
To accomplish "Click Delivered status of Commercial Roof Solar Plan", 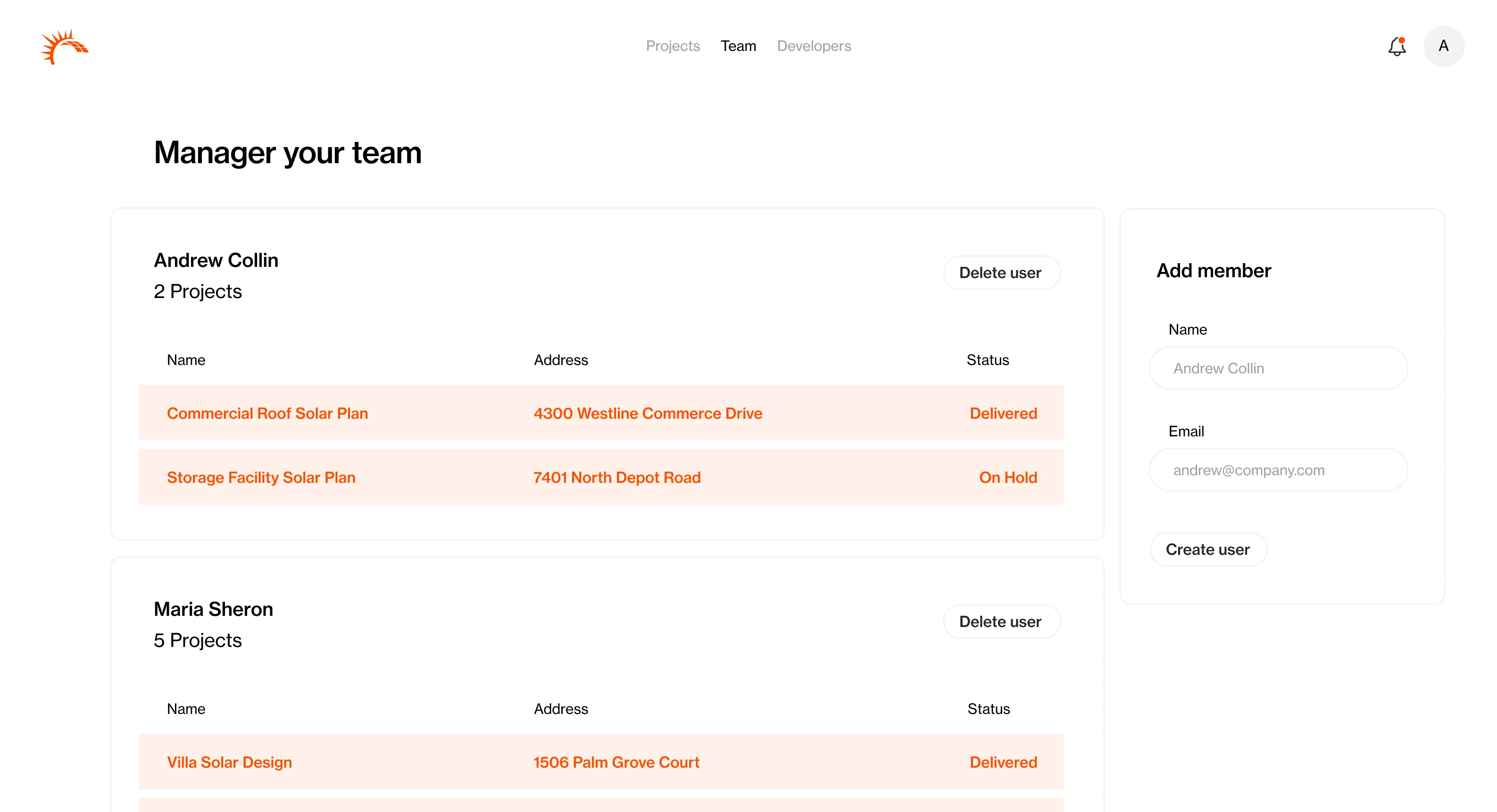I will [x=1003, y=413].
